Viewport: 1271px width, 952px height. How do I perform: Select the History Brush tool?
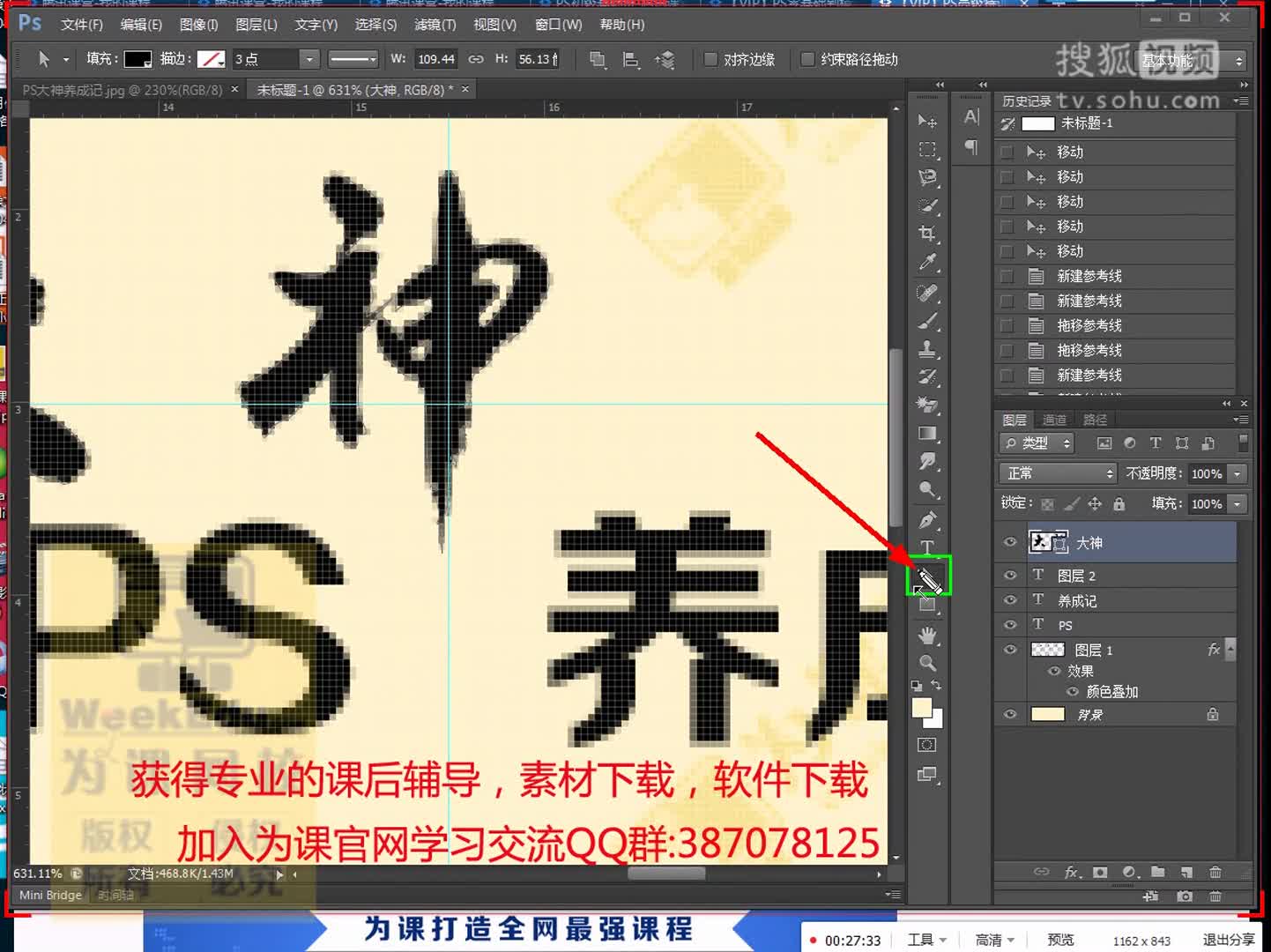coord(927,377)
